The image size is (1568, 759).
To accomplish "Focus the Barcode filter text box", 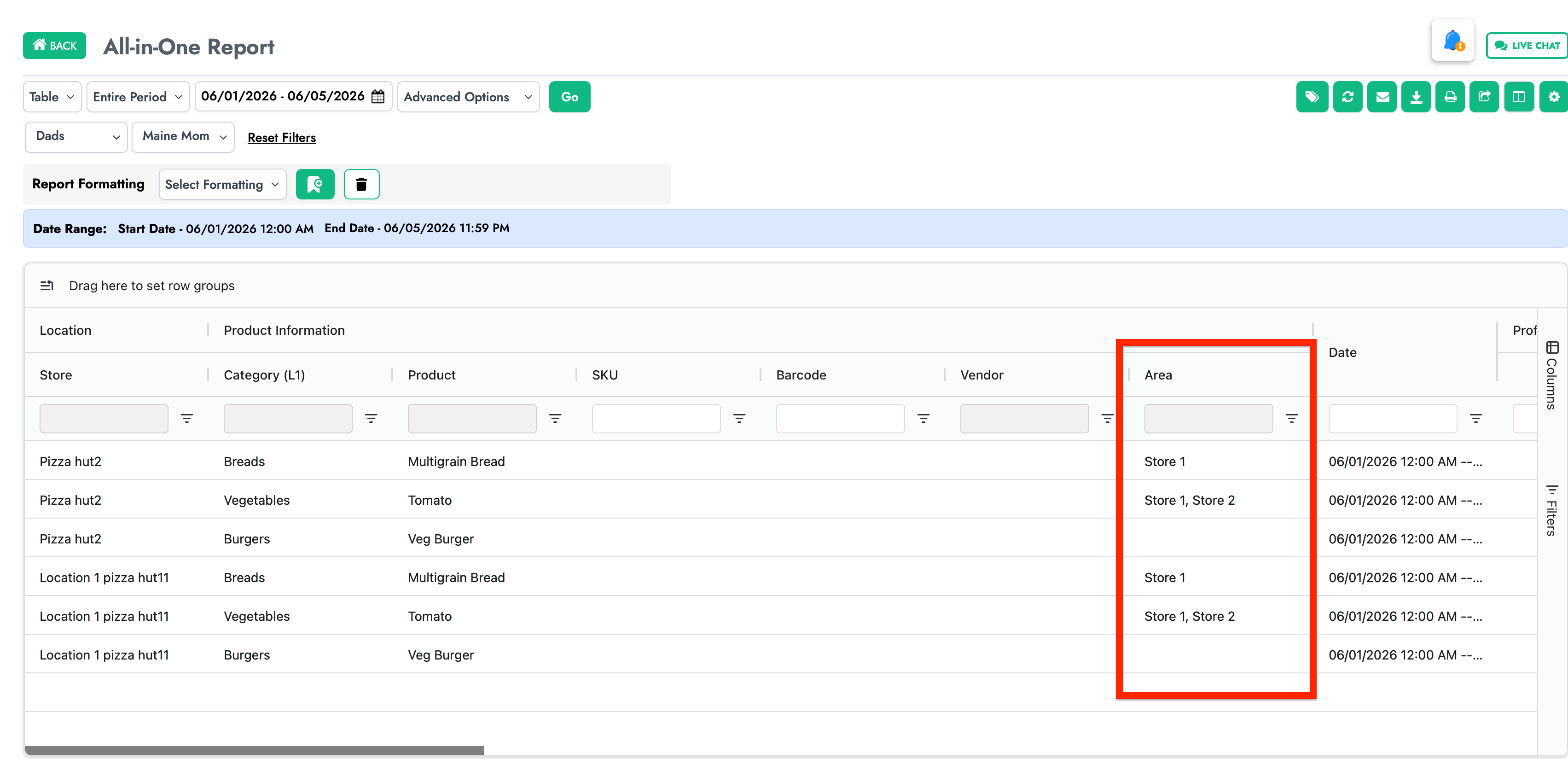I will (841, 419).
